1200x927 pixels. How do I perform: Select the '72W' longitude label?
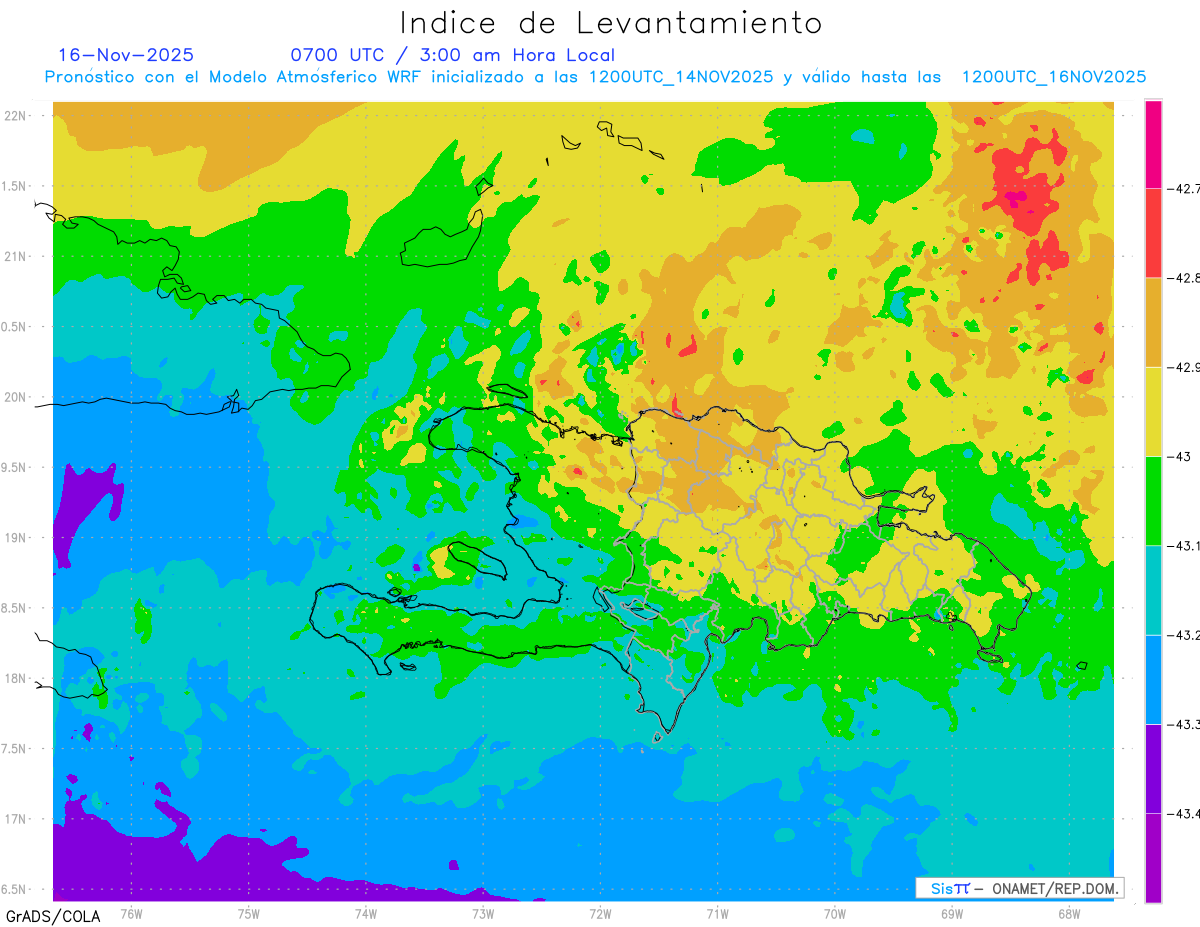(x=600, y=914)
